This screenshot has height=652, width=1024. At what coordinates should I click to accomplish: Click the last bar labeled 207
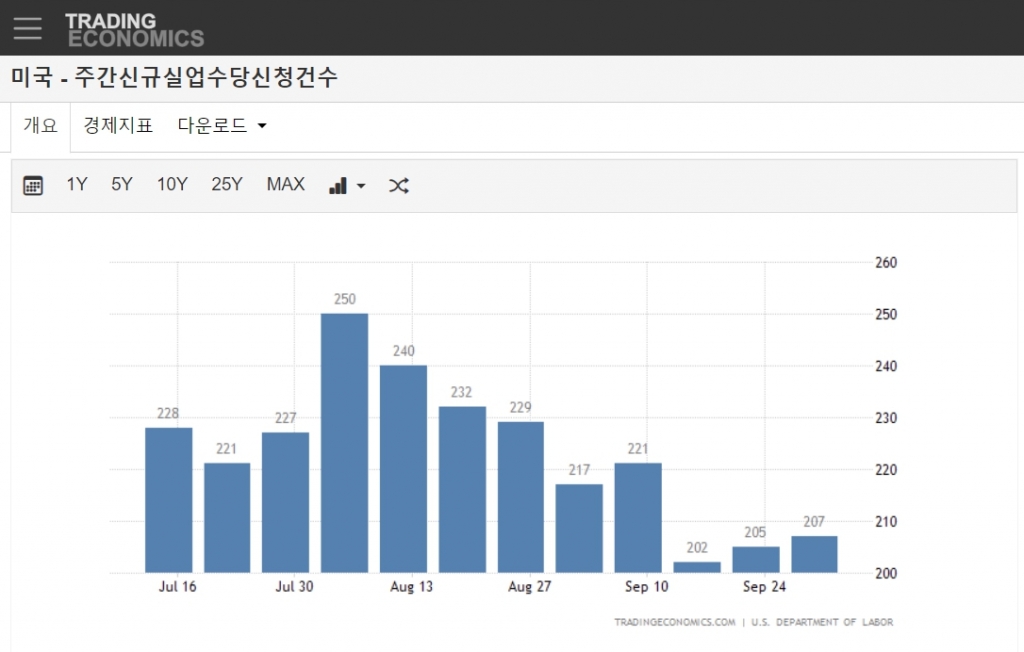pos(814,554)
